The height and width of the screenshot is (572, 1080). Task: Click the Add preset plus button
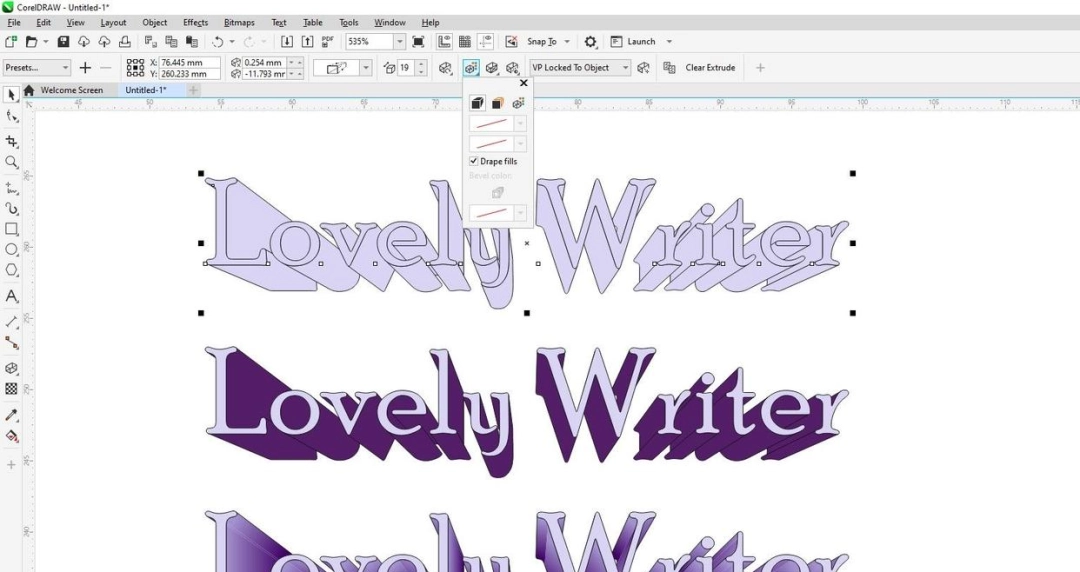[x=85, y=68]
